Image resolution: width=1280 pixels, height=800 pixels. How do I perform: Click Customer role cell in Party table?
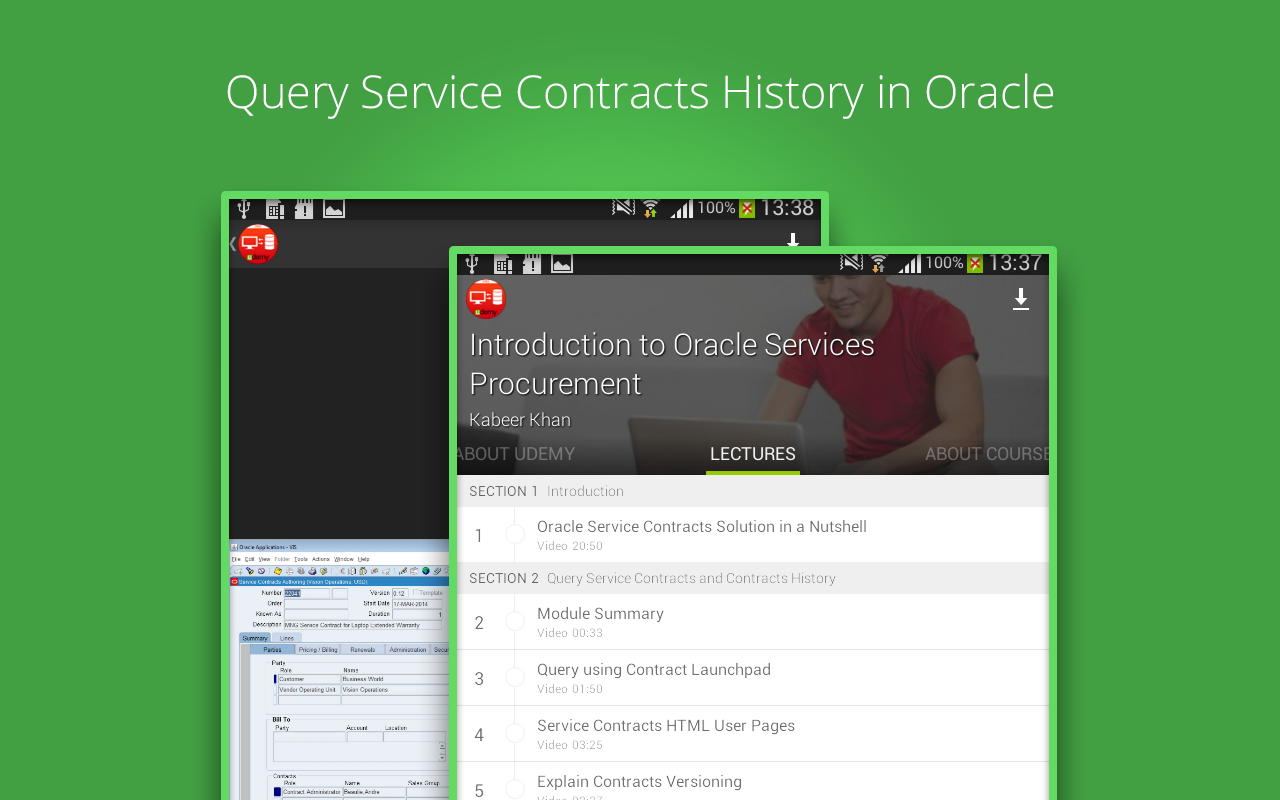point(309,679)
